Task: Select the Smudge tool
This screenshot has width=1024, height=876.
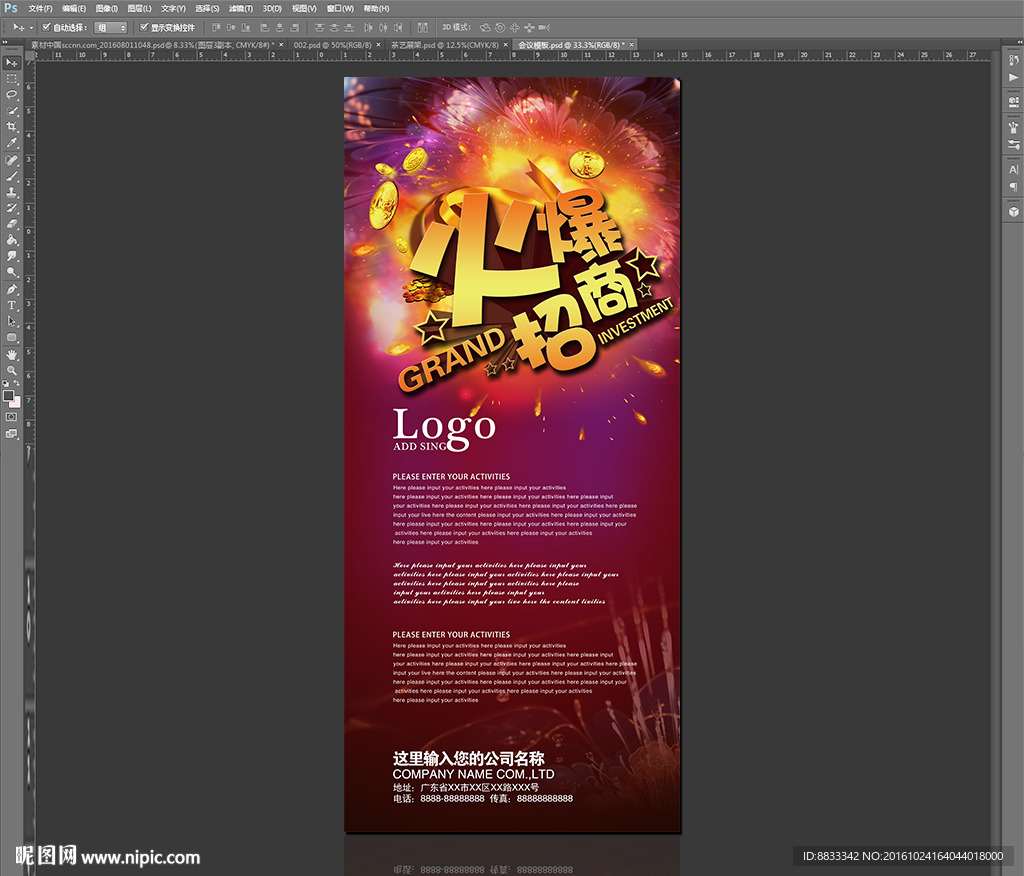Action: (x=12, y=256)
